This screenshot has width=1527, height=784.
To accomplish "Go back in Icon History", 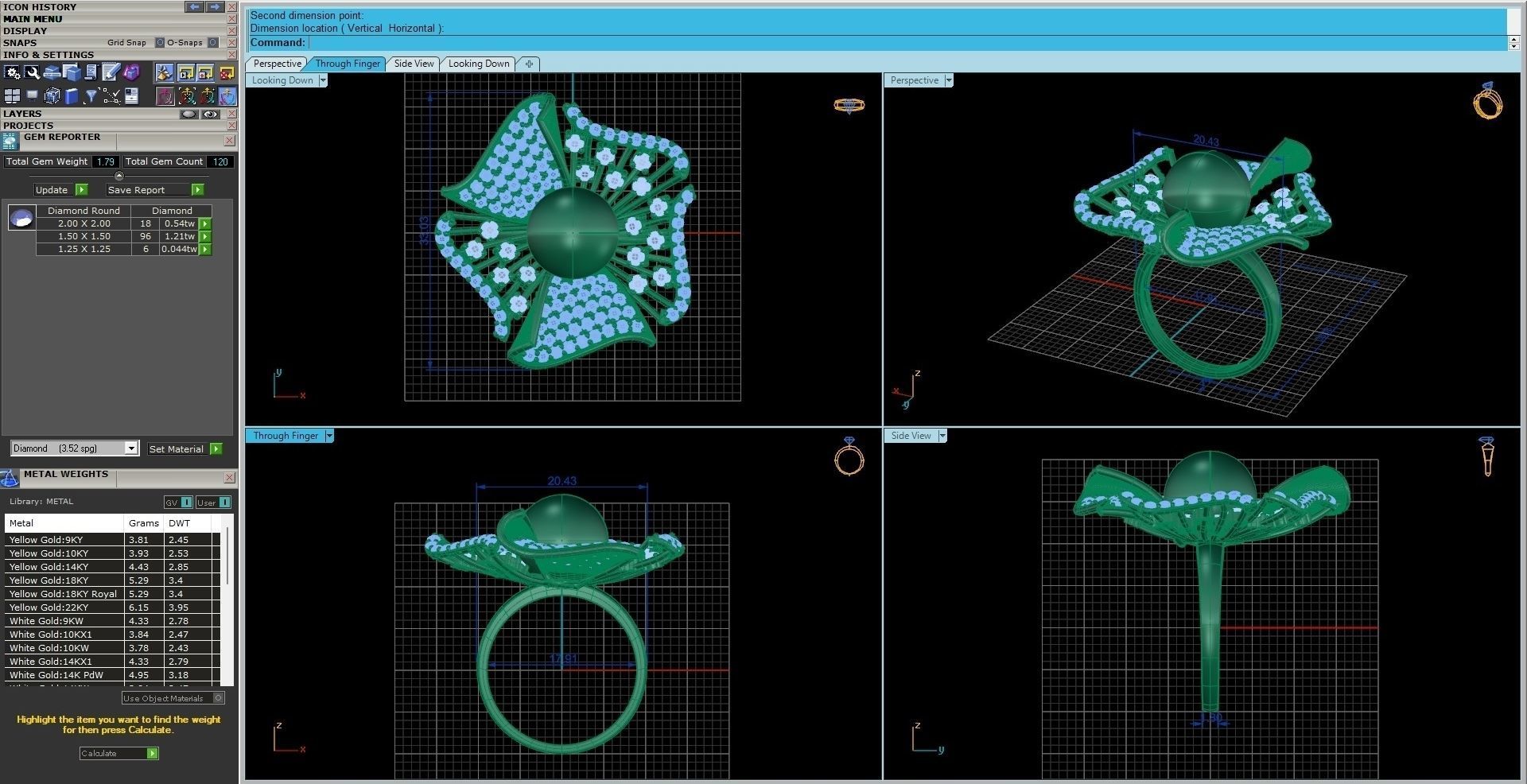I will point(194,6).
